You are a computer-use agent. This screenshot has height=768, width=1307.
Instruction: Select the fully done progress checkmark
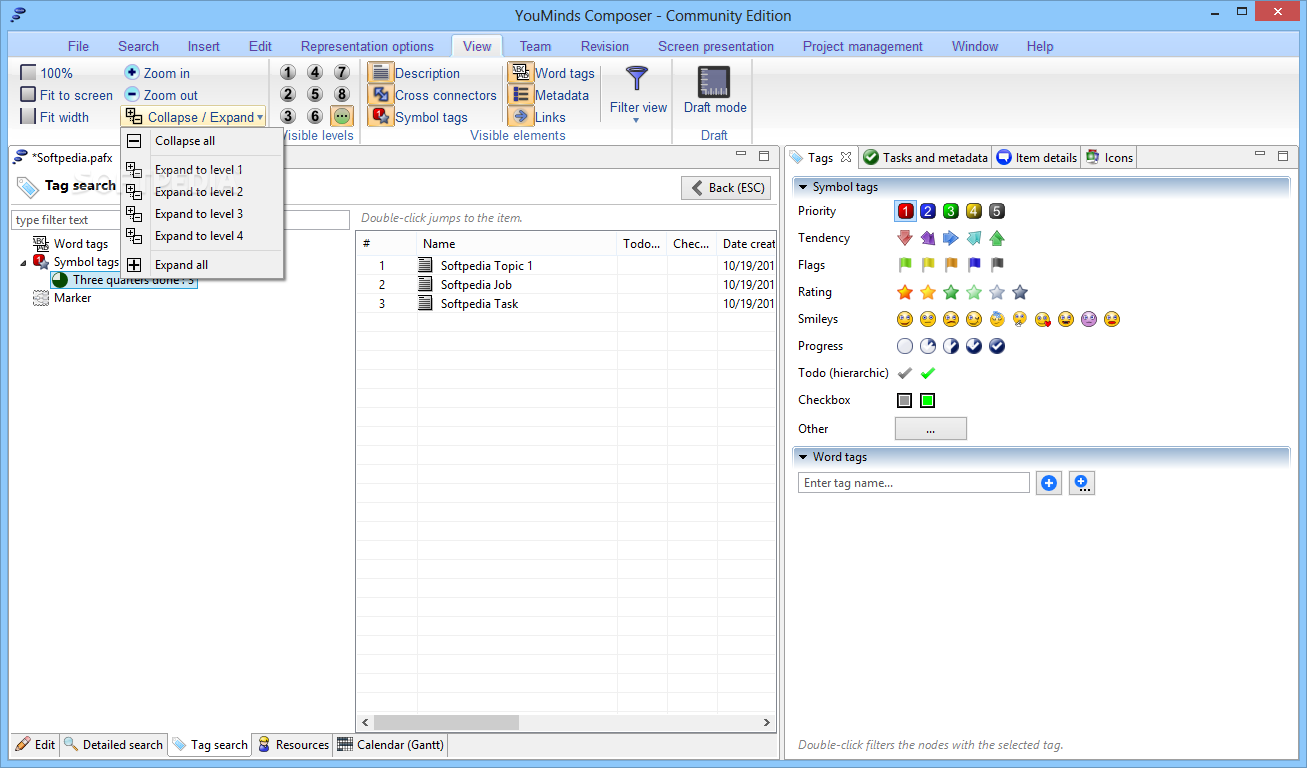997,346
